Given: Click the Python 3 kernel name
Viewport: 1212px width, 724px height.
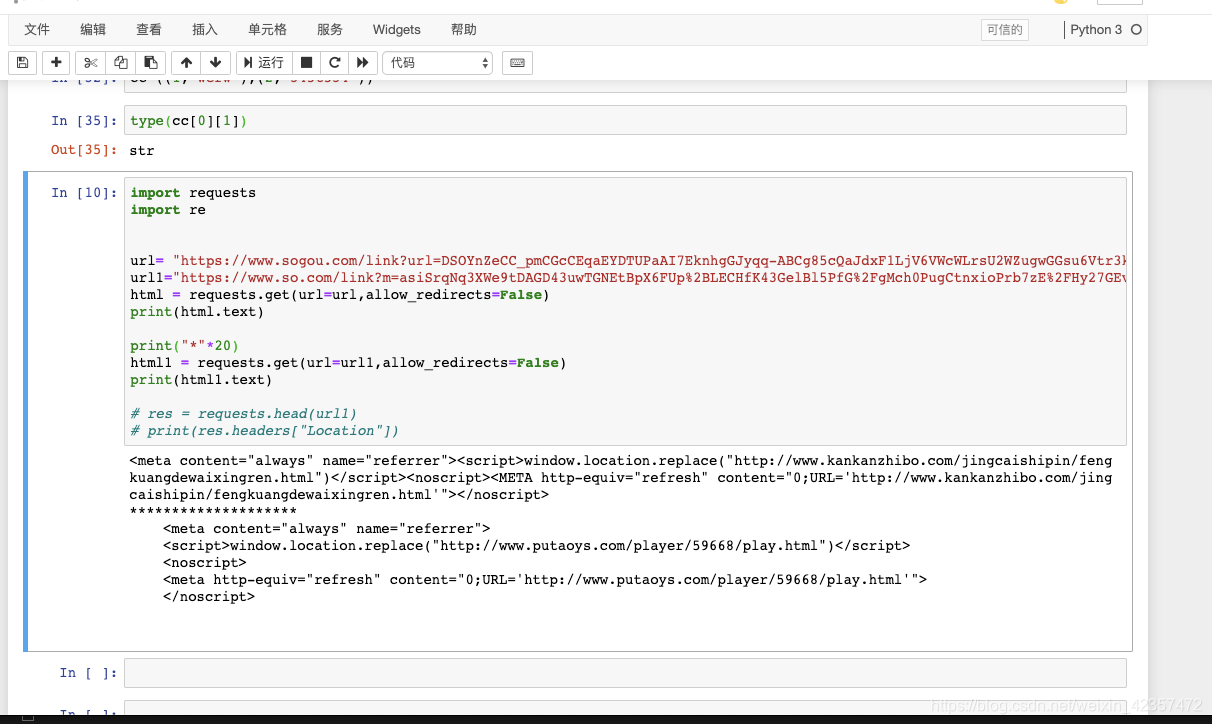Looking at the screenshot, I should [x=1096, y=30].
